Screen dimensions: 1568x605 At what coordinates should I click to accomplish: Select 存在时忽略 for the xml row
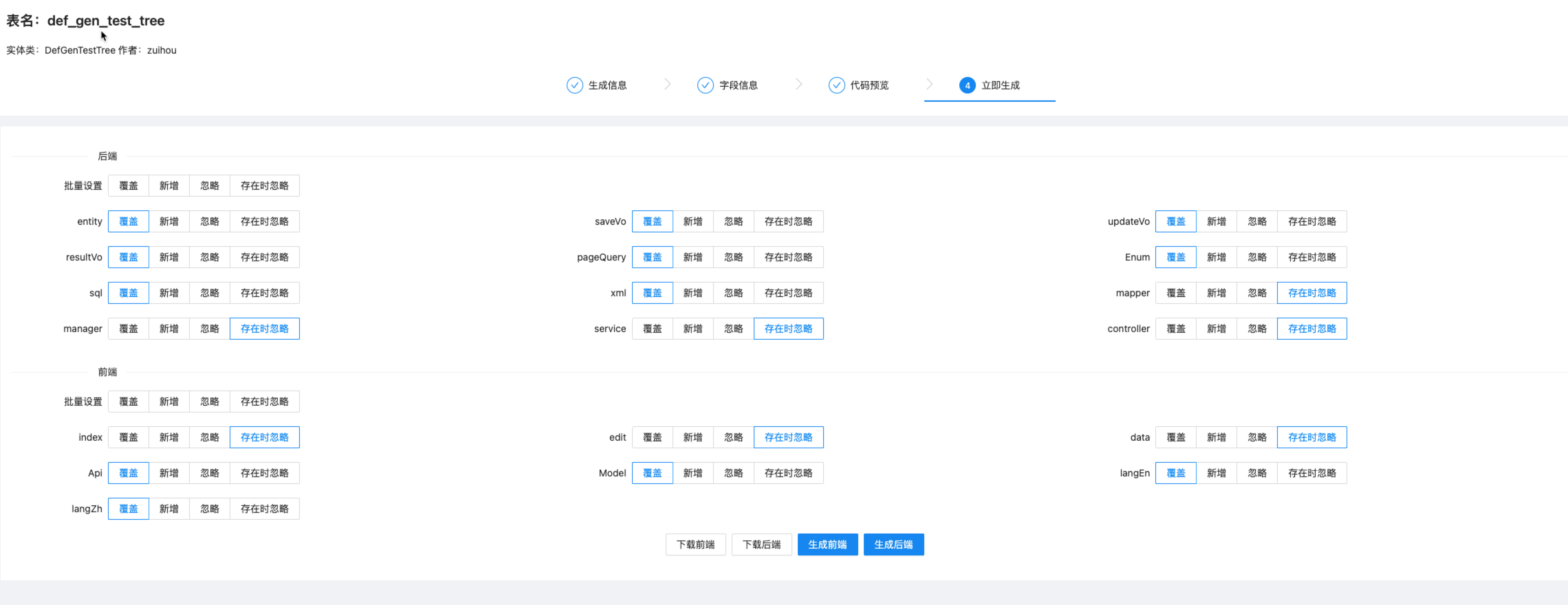[788, 293]
